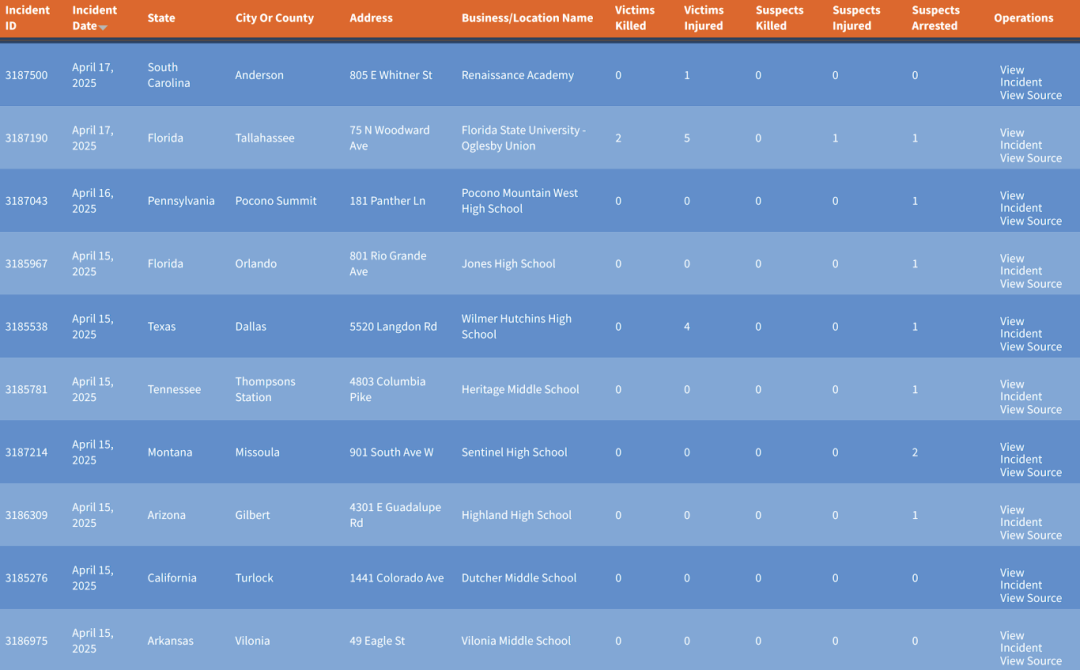
Task: View Source for Dutcher Middle School
Action: pos(1030,598)
